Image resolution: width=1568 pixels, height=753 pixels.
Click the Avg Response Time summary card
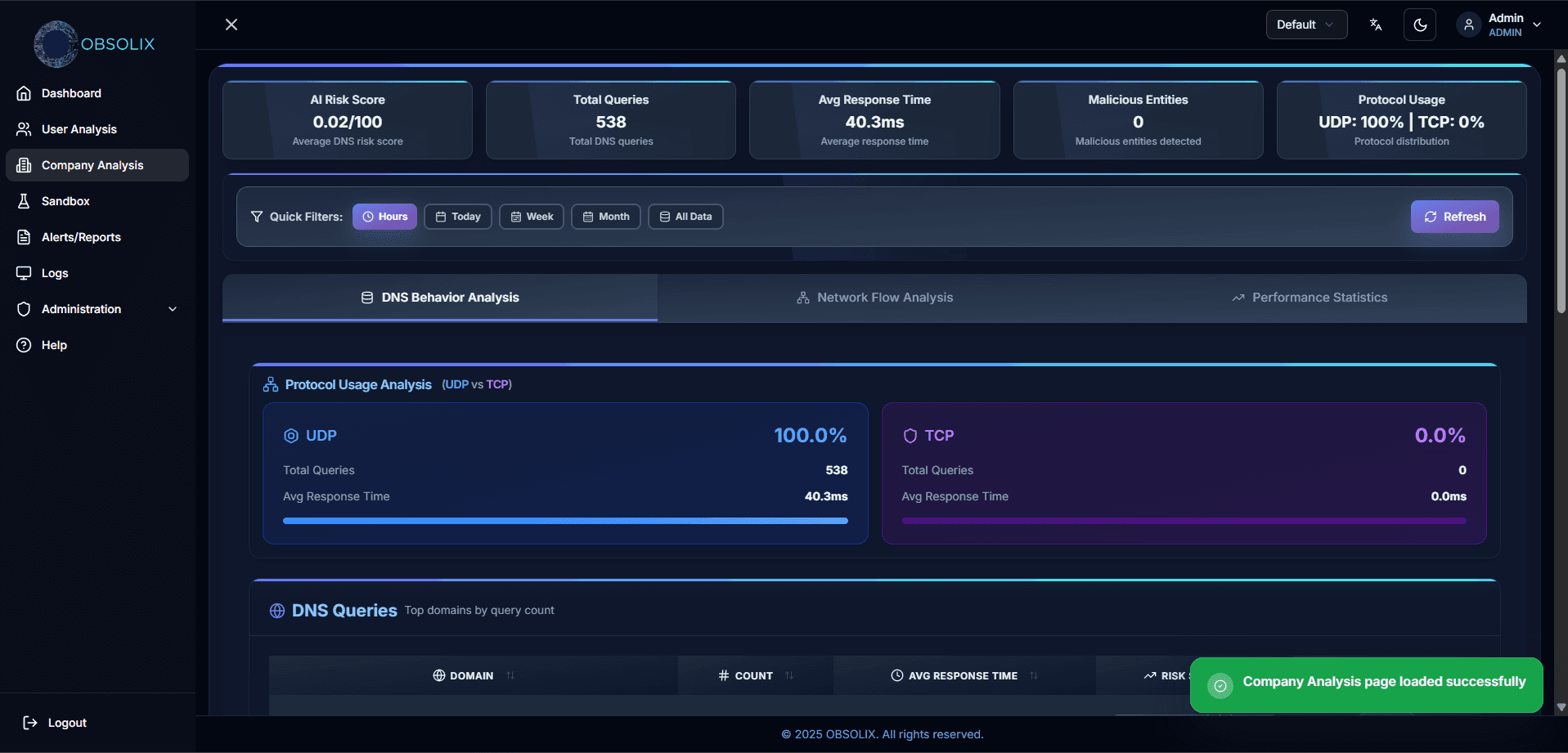874,120
